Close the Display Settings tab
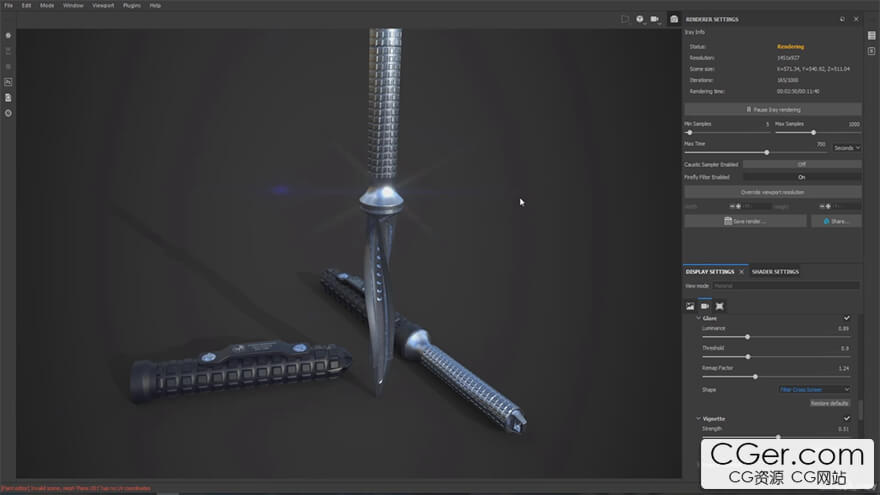Image resolution: width=880 pixels, height=495 pixels. (741, 272)
